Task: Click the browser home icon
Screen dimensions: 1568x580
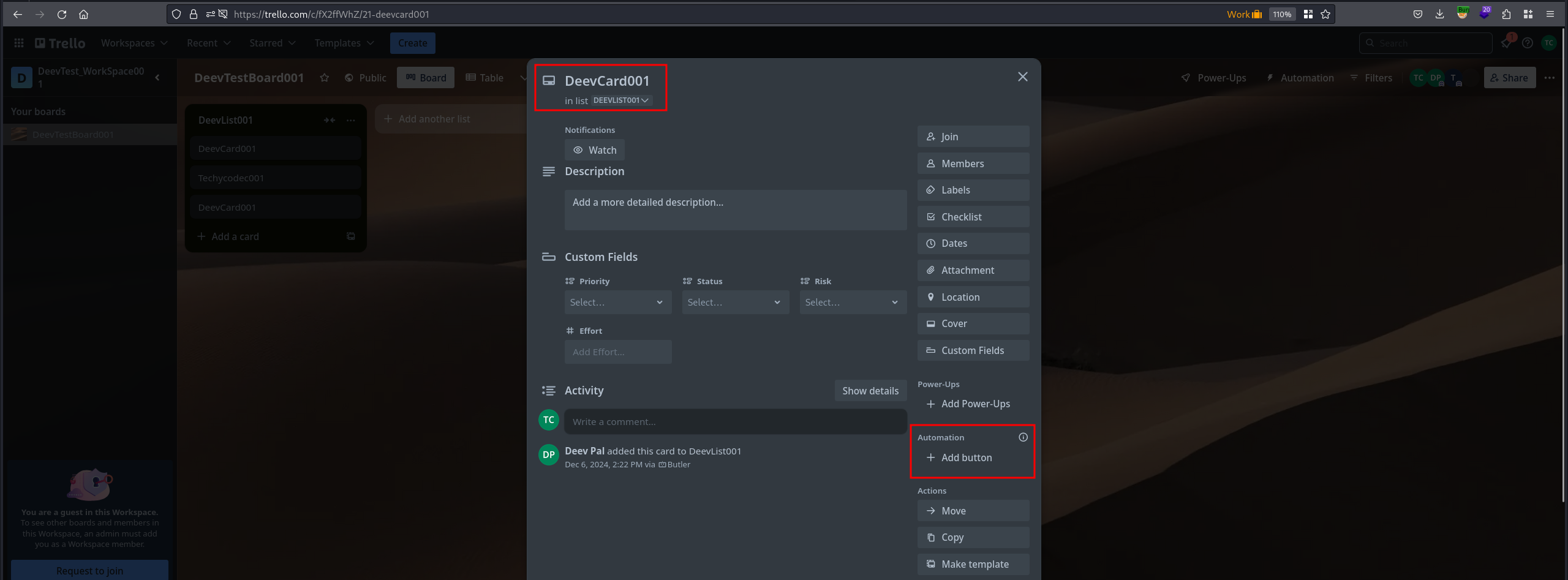Action: [84, 14]
